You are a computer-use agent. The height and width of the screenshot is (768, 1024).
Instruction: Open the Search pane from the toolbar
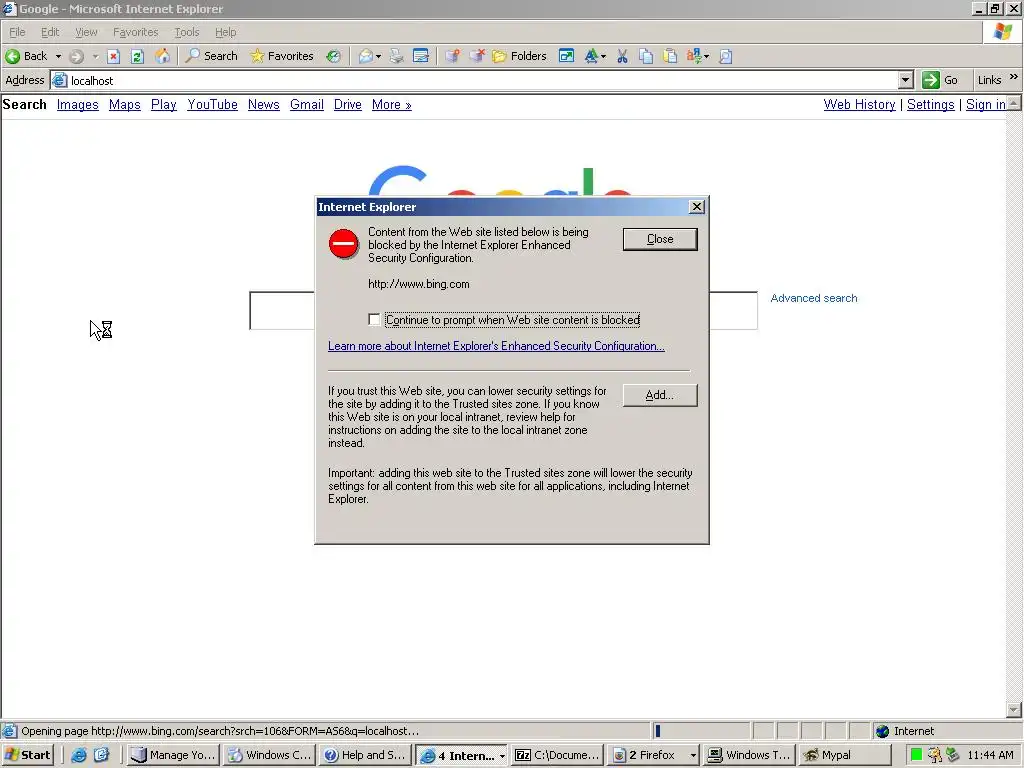pos(212,56)
